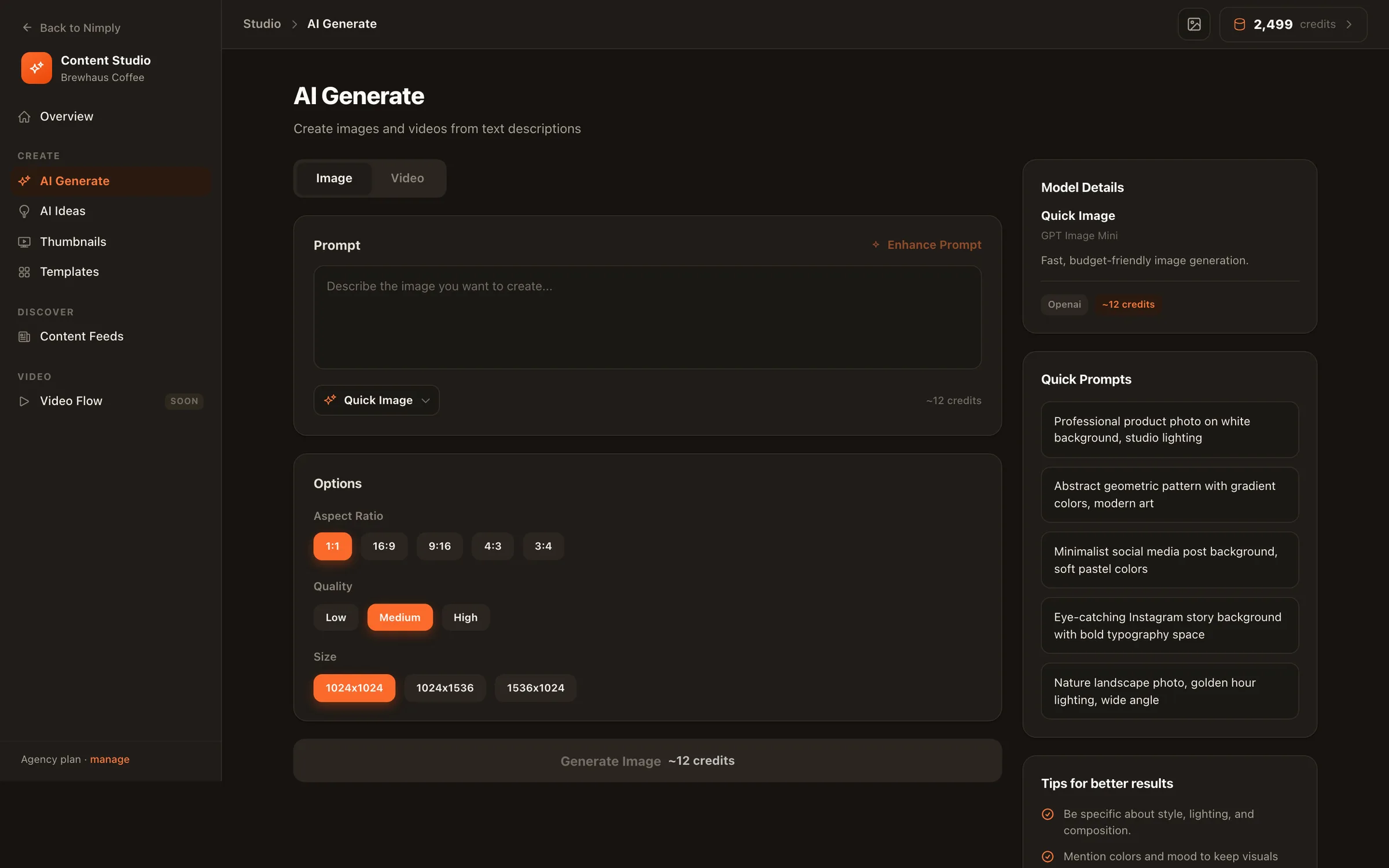Click the manage plan link
Viewport: 1389px width, 868px height.
[109, 759]
